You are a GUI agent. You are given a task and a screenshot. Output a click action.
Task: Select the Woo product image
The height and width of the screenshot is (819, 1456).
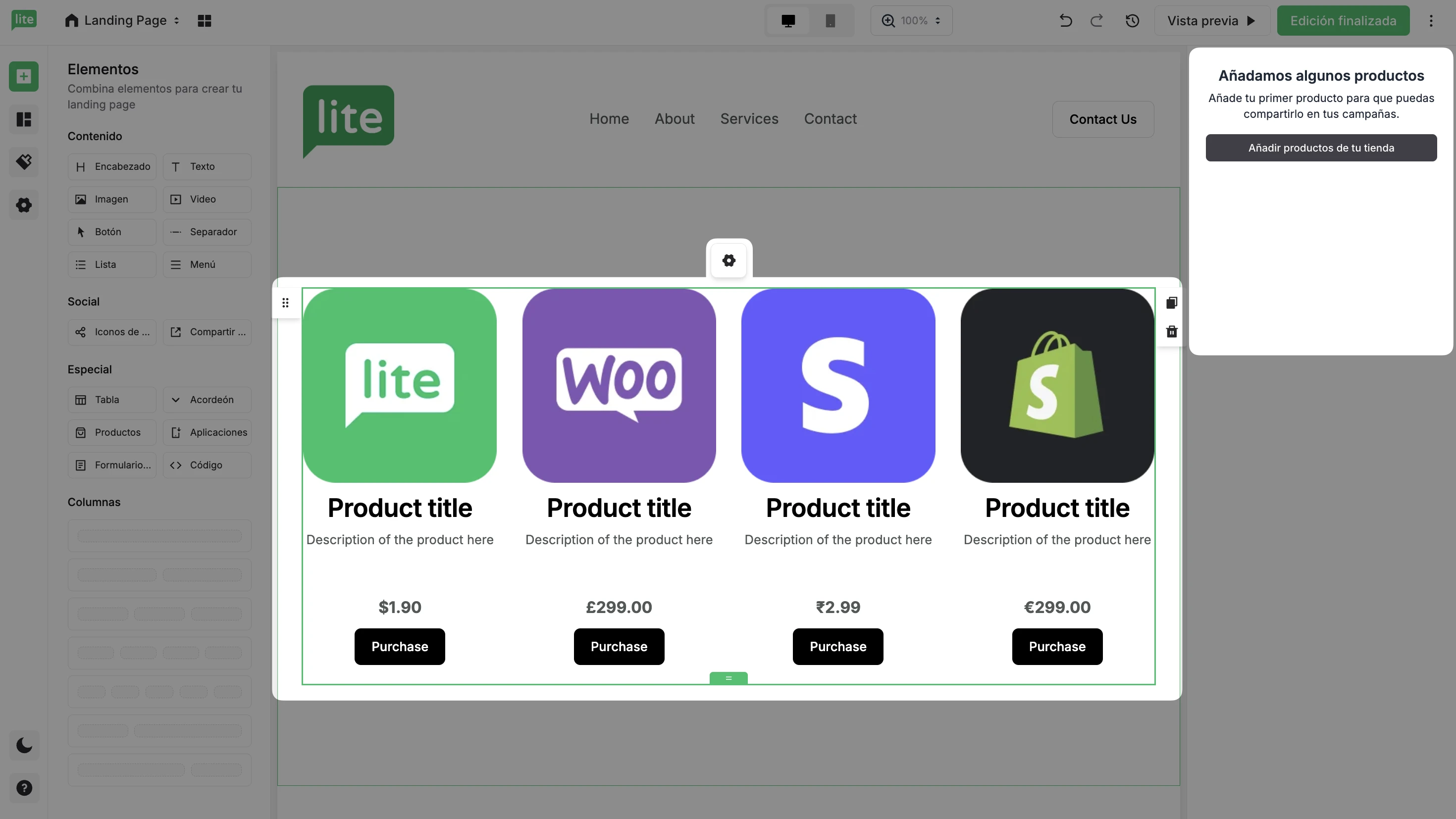coord(619,386)
